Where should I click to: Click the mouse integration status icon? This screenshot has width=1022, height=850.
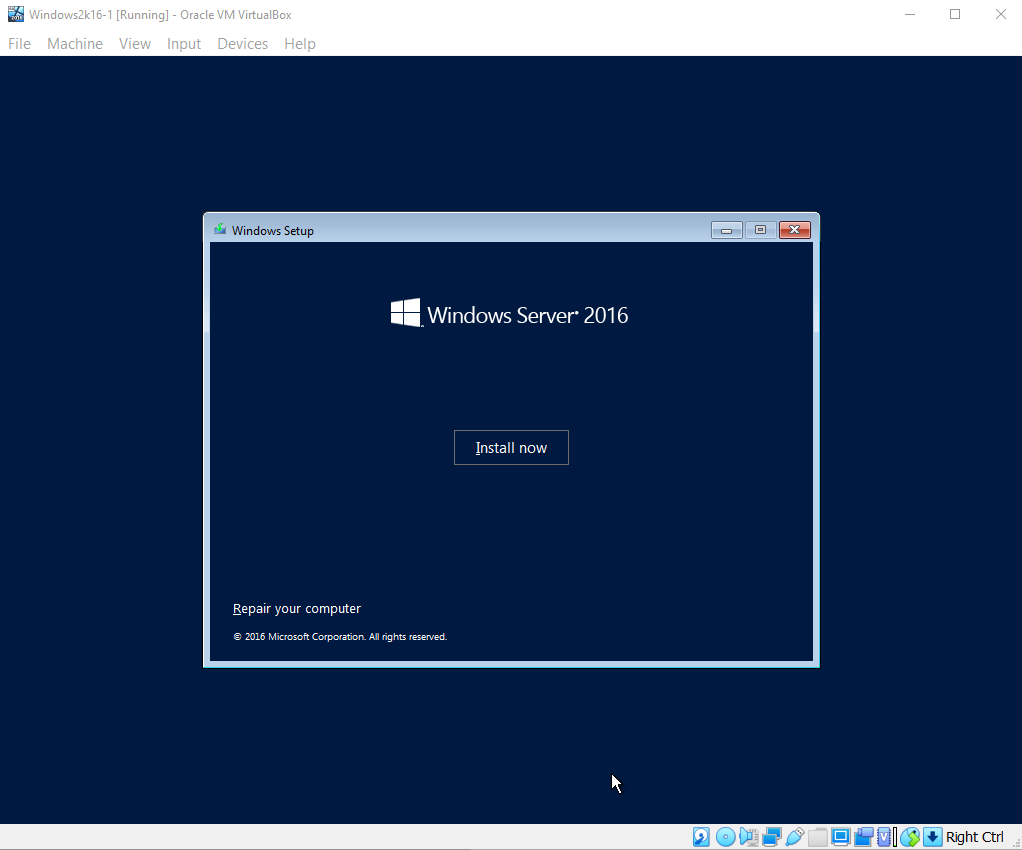(x=910, y=837)
